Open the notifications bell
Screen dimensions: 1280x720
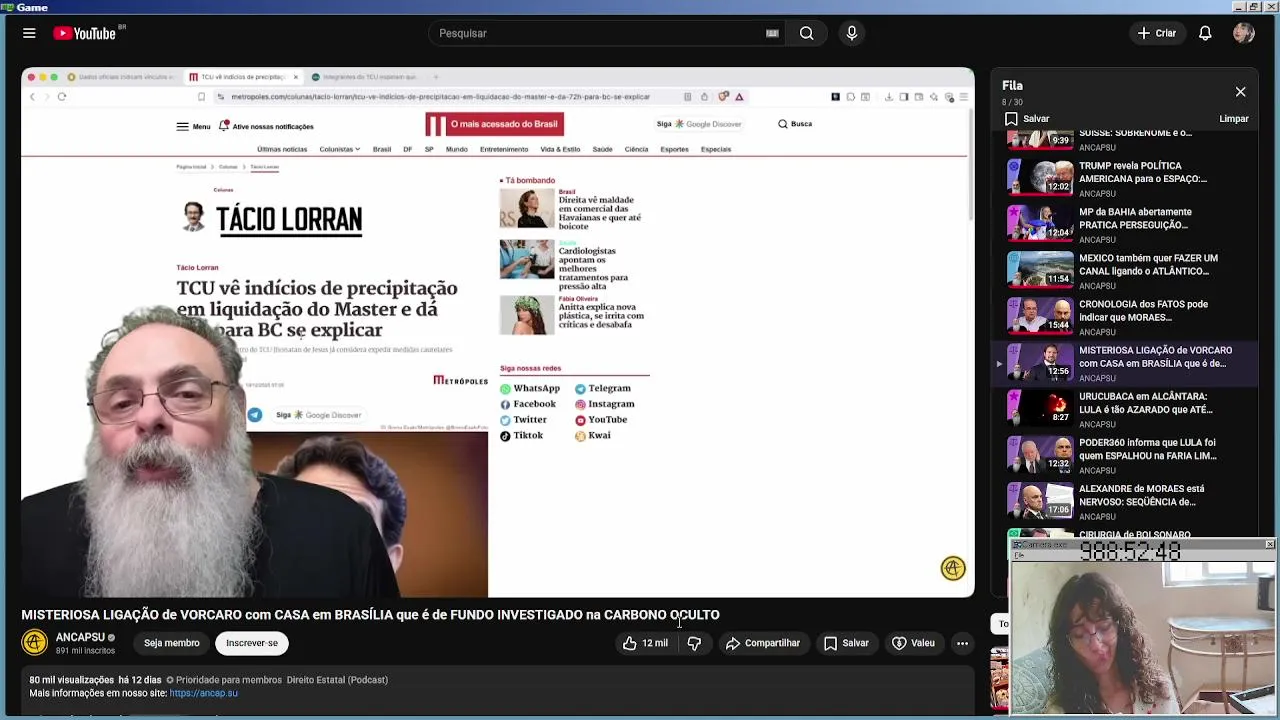(x=1205, y=33)
